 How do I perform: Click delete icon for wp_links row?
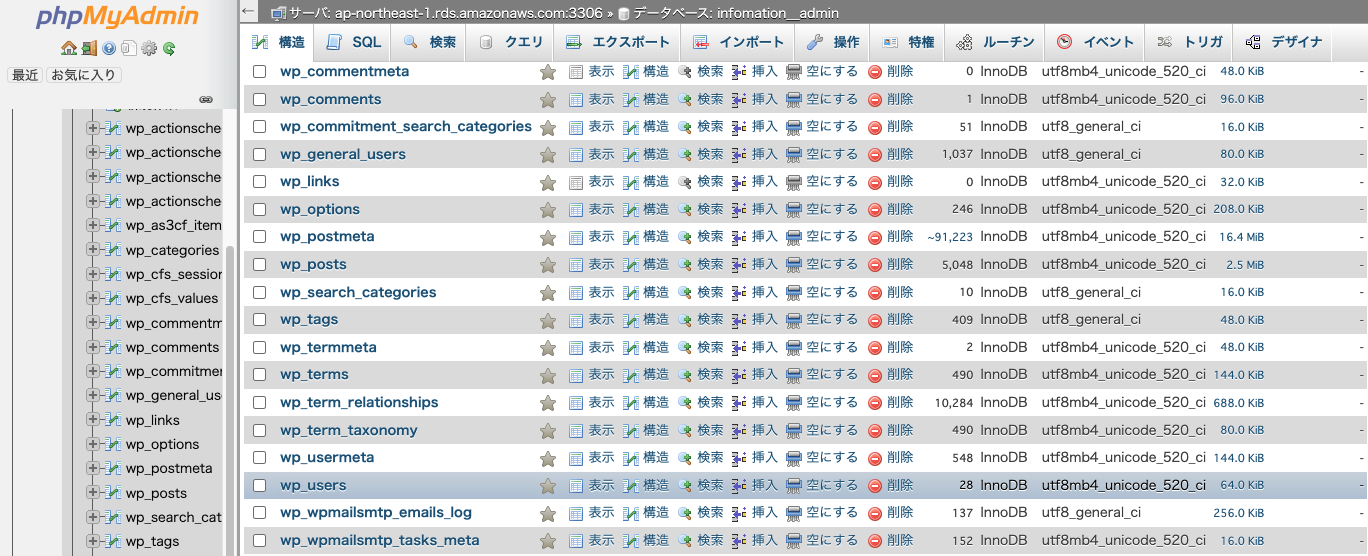pos(875,182)
